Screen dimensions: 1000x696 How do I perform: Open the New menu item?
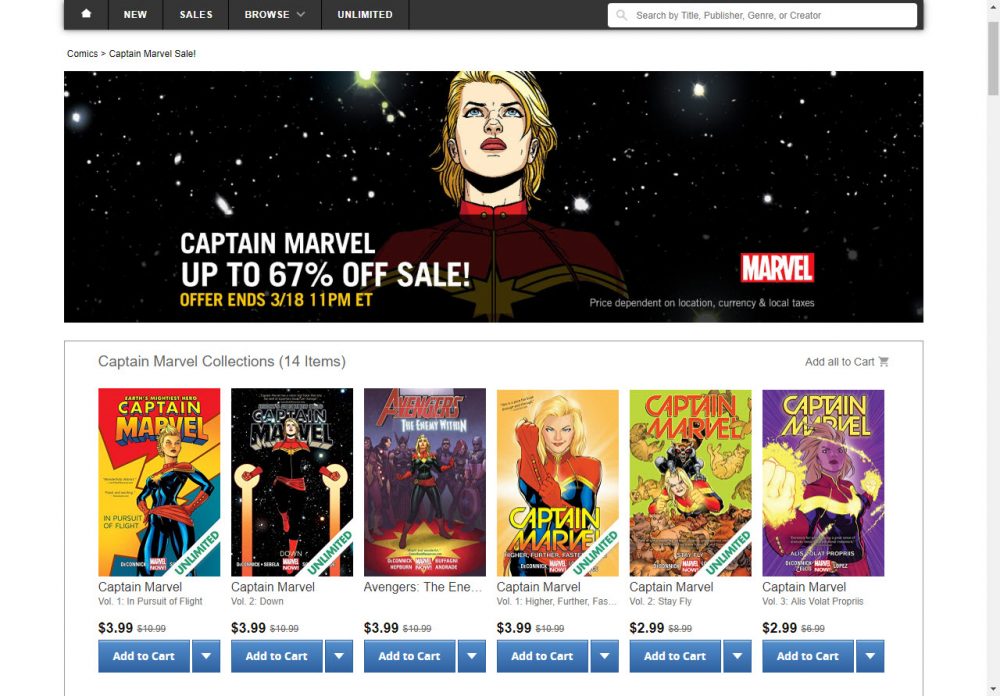(x=135, y=14)
